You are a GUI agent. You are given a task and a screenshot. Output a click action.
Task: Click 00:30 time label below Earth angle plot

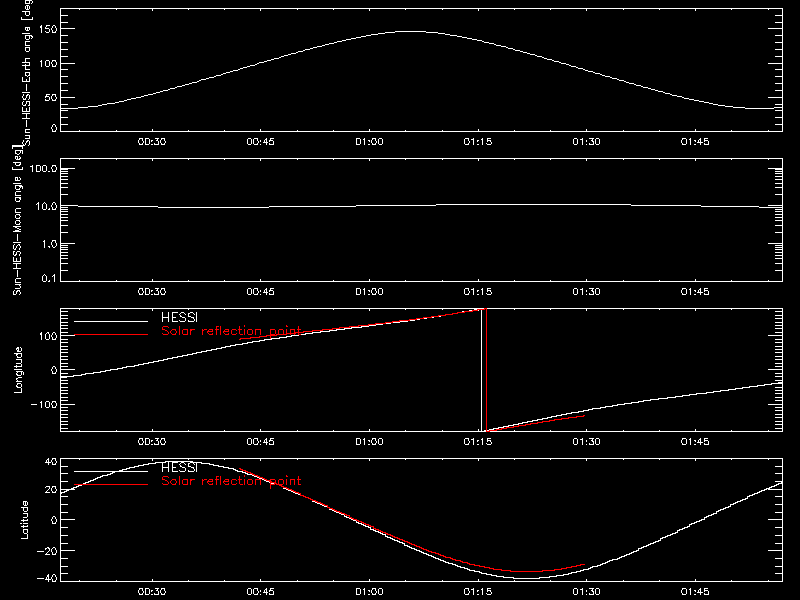click(x=152, y=142)
